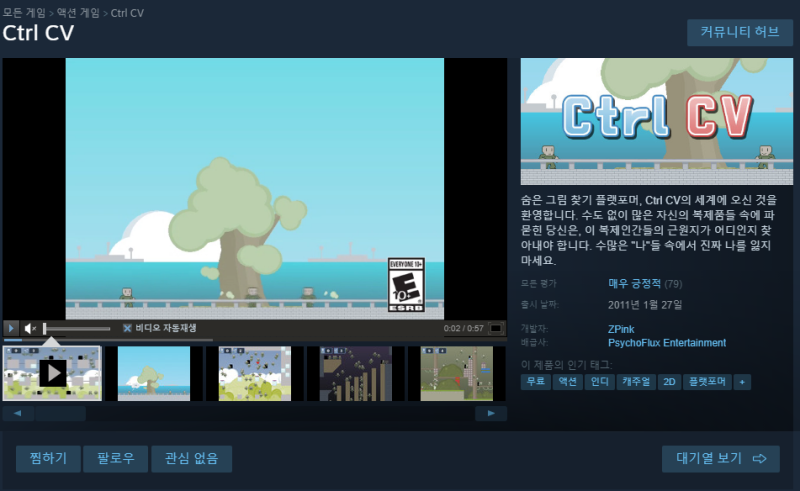Image resolution: width=800 pixels, height=491 pixels.
Task: Click the Ctrl CV header capsule image
Action: (657, 121)
